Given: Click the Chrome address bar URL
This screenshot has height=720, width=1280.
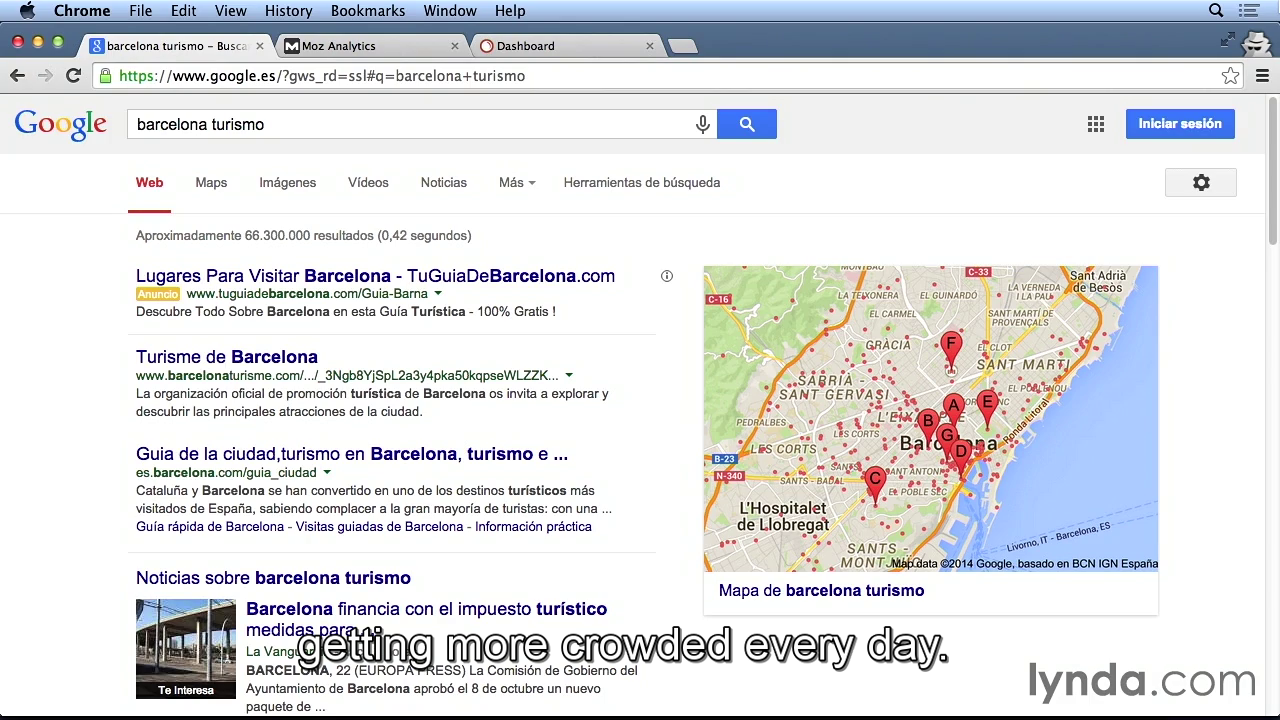Looking at the screenshot, I should coord(321,76).
